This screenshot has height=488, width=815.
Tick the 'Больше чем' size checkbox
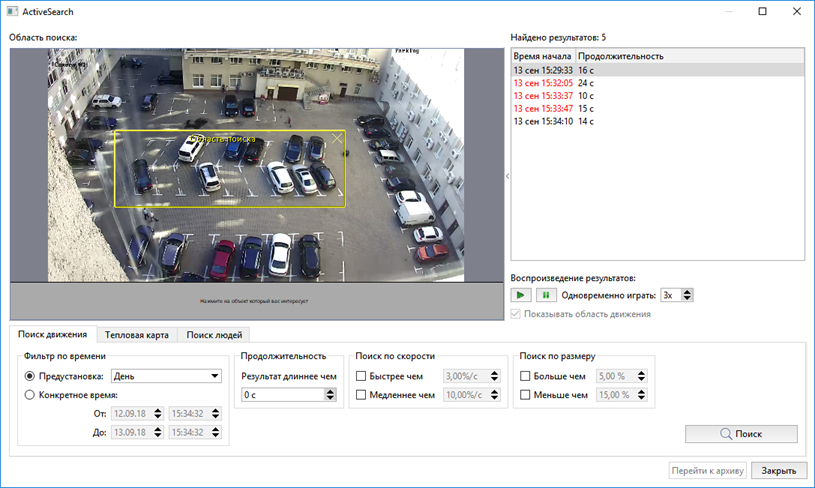[x=526, y=377]
